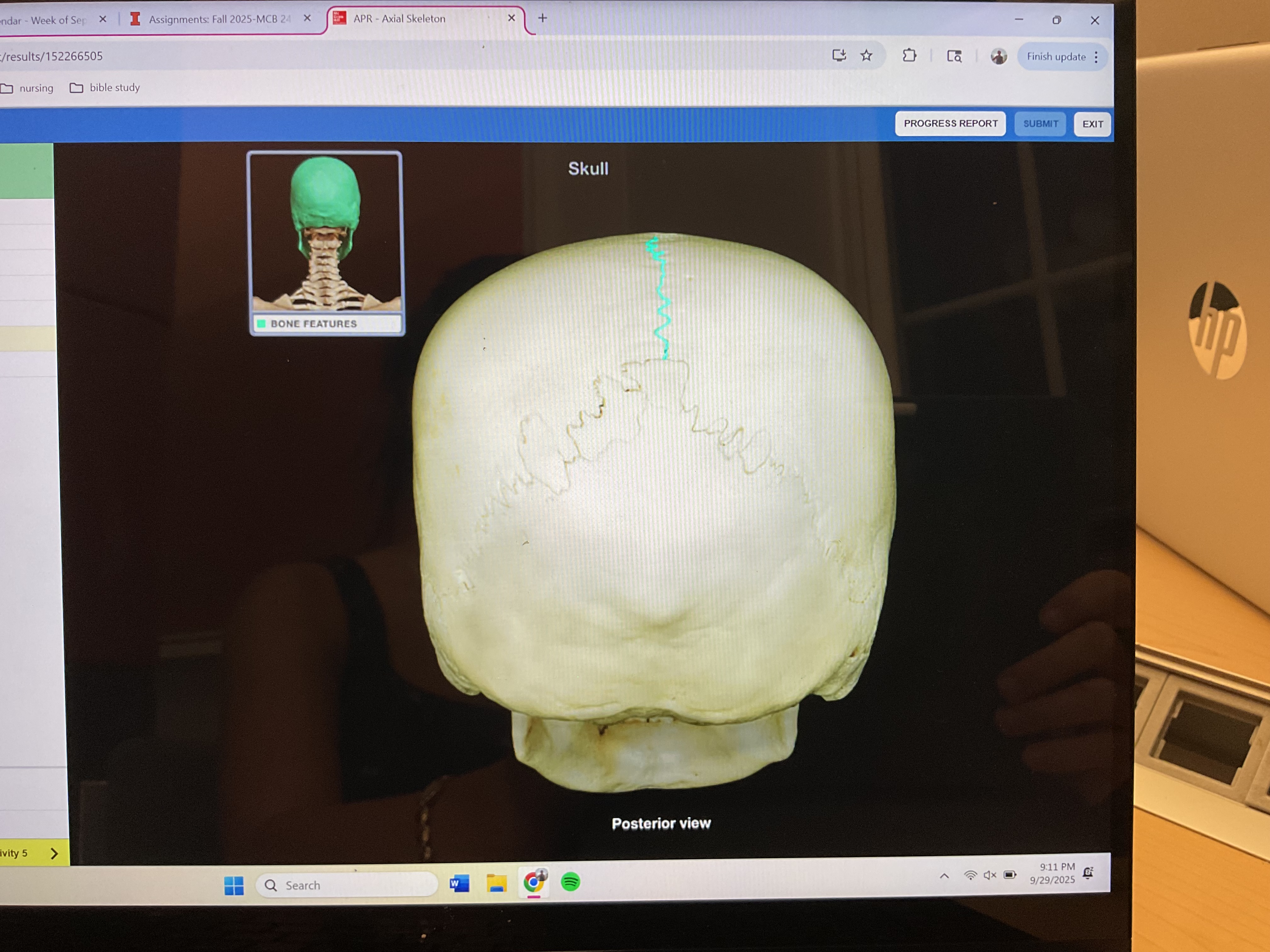Open the browser extensions puzzle icon

[x=909, y=56]
